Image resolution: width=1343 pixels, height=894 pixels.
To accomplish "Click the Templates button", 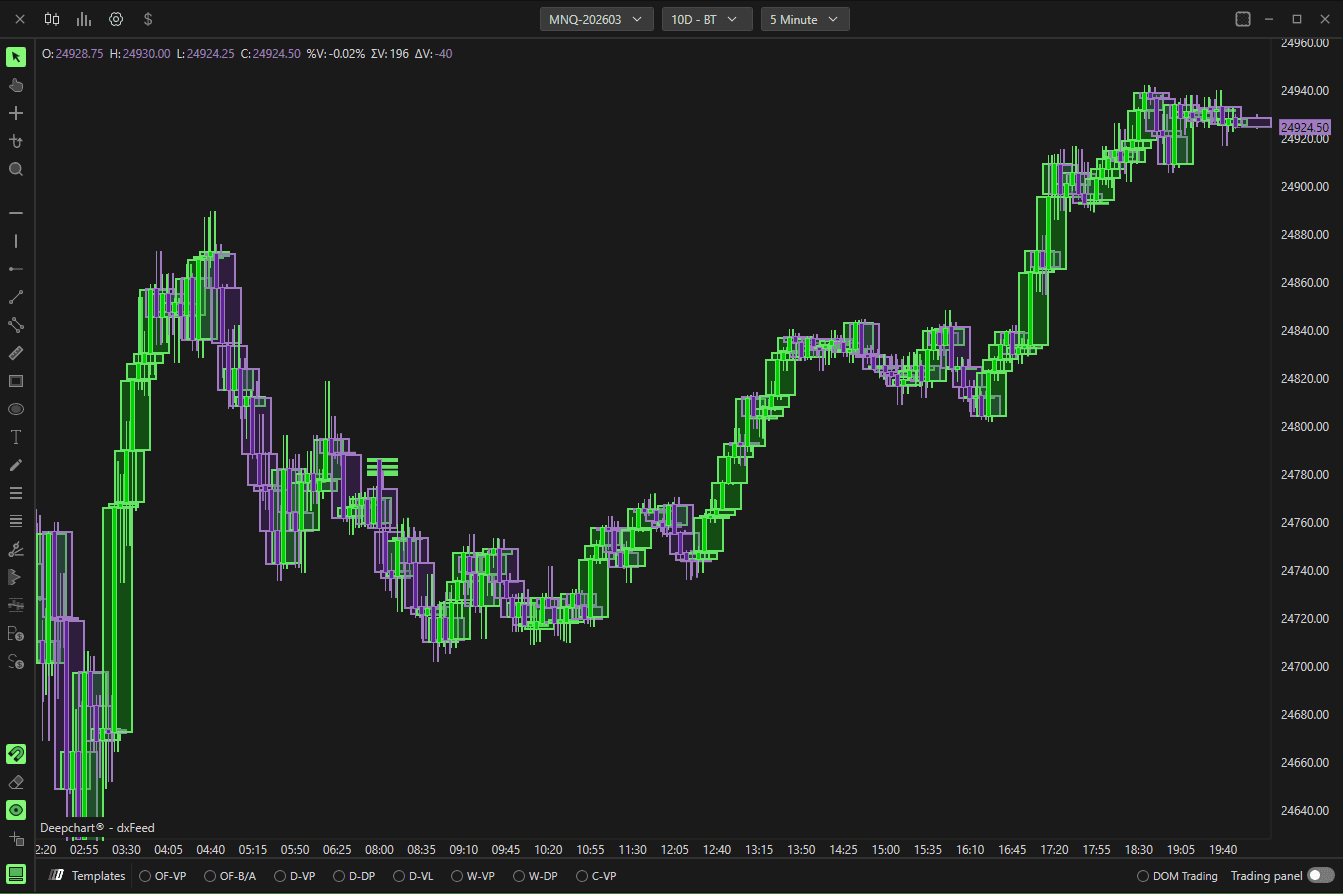I will tap(87, 876).
